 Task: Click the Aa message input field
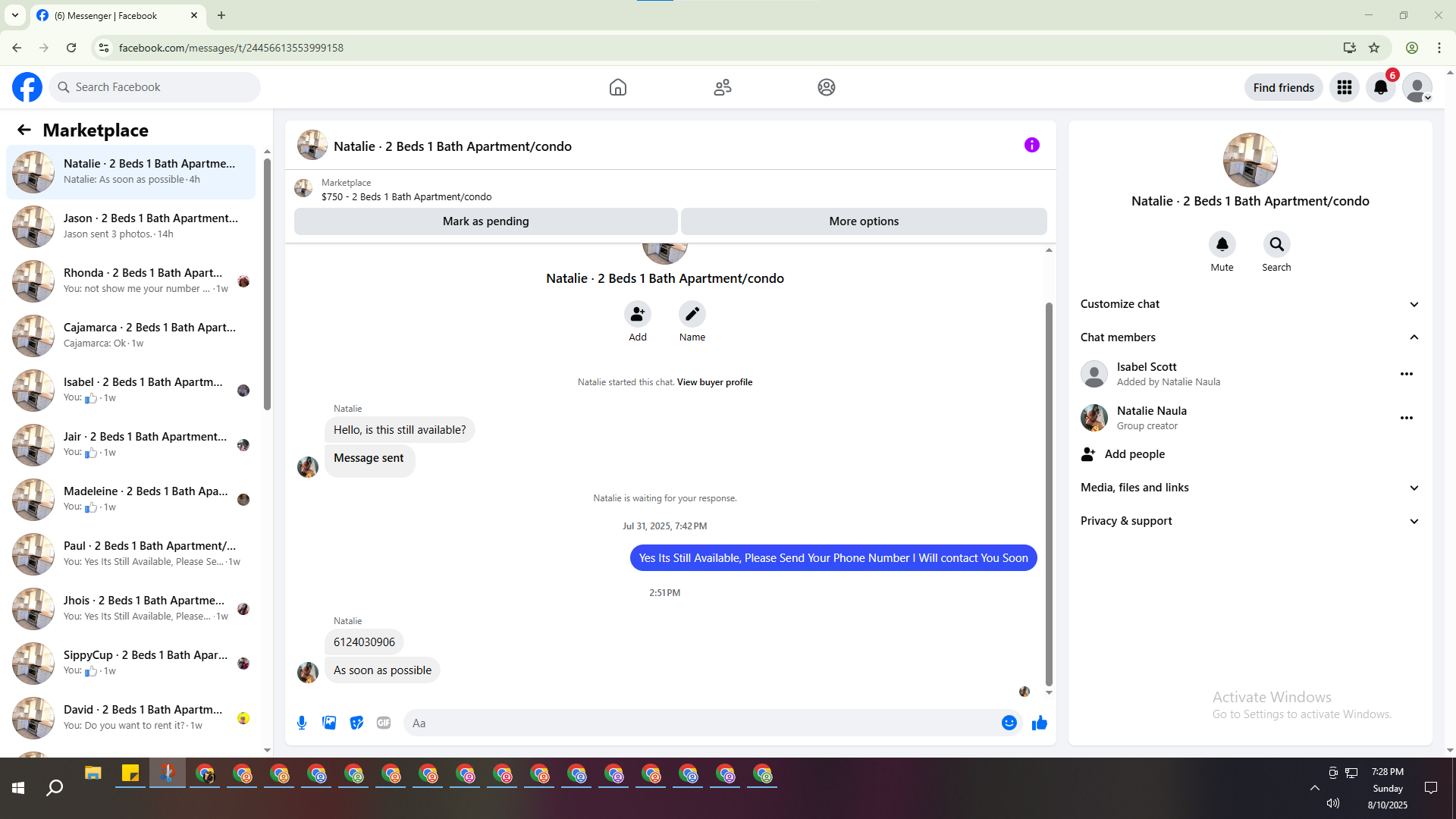[x=698, y=723]
